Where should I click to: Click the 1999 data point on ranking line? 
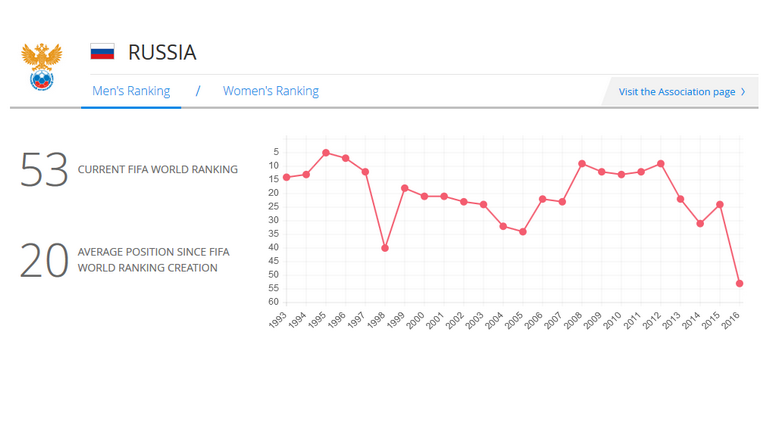(405, 188)
